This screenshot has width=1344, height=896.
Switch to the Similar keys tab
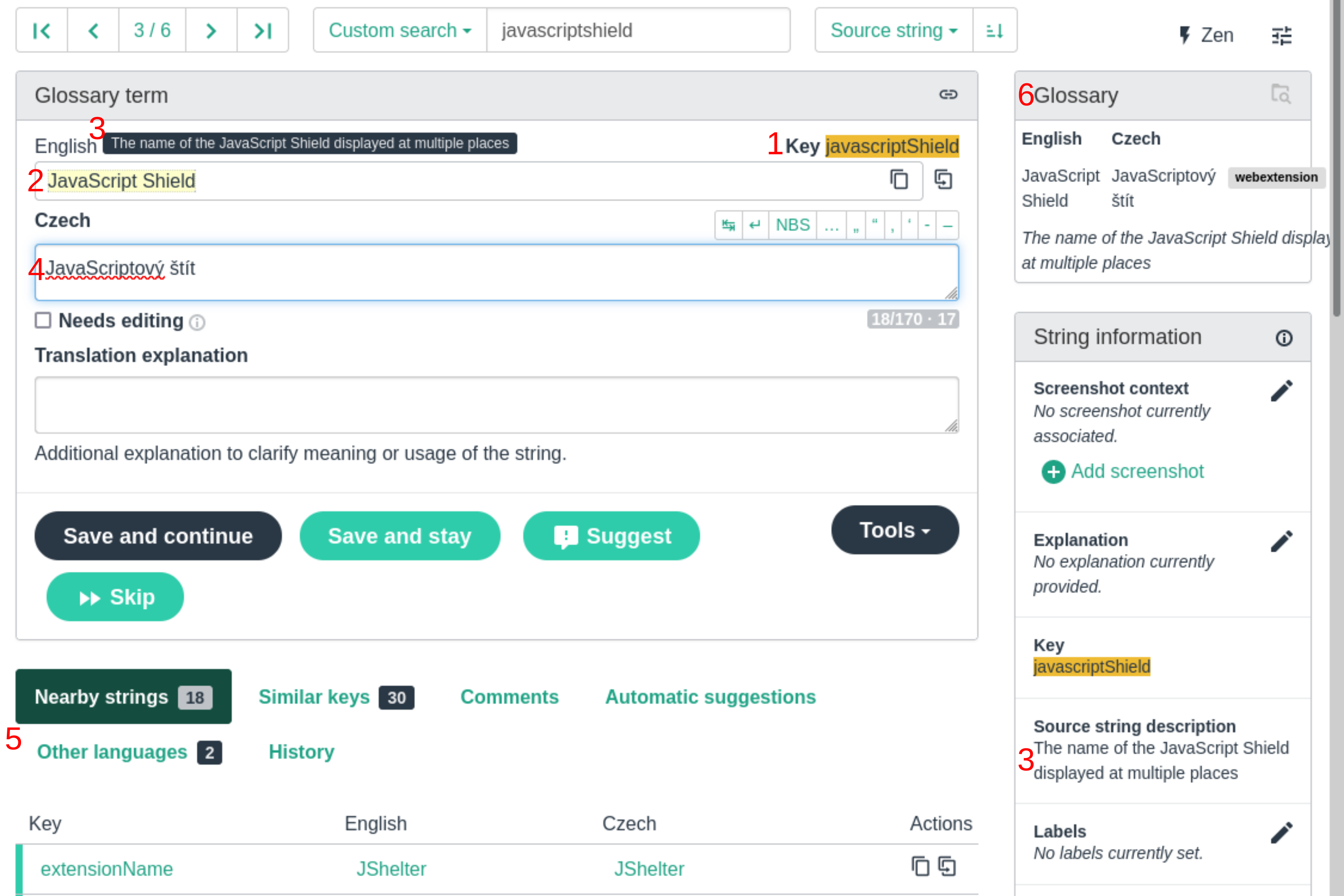point(336,697)
